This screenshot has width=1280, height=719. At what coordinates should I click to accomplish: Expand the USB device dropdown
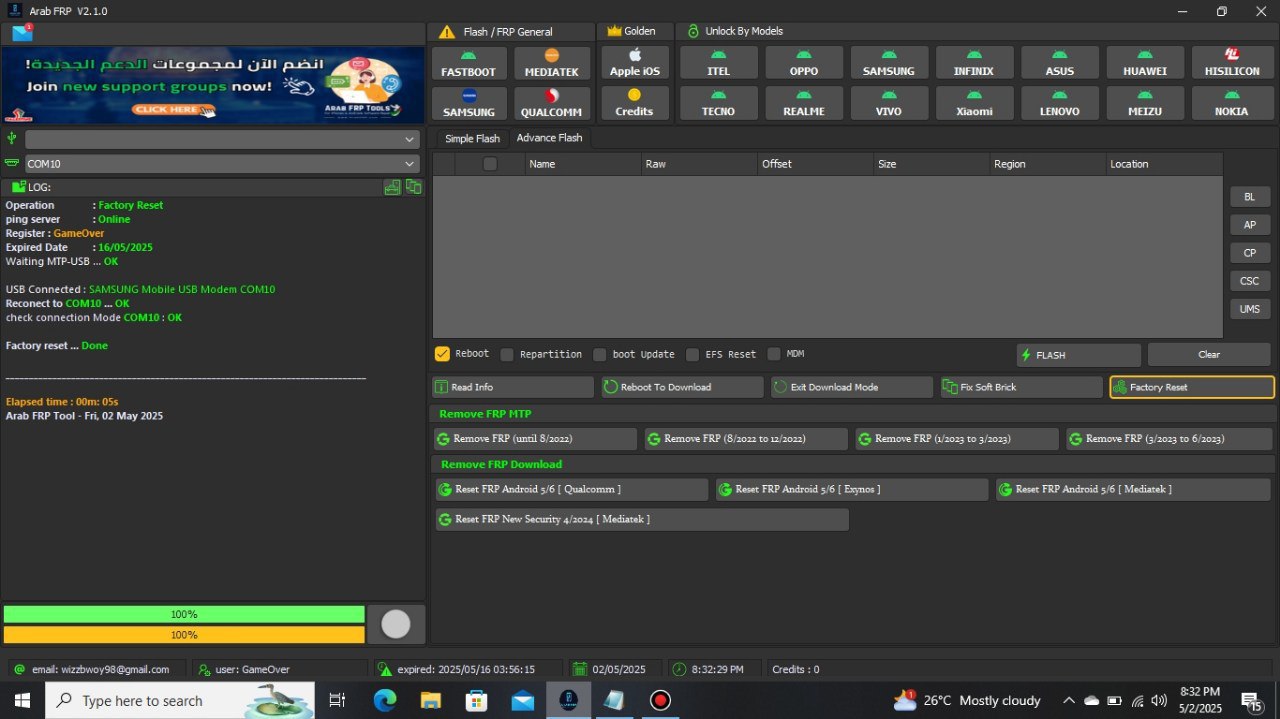click(x=221, y=139)
